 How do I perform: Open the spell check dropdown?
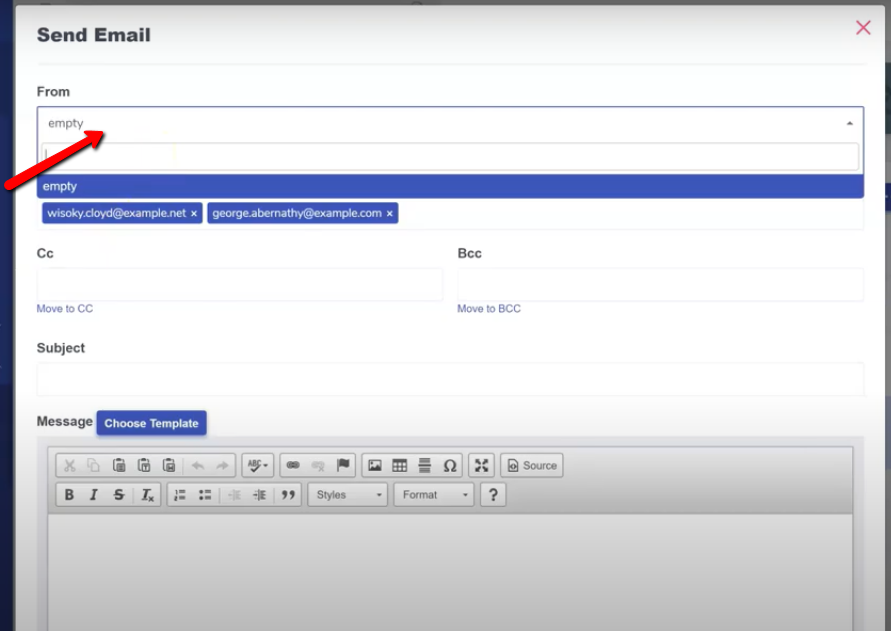click(x=258, y=465)
